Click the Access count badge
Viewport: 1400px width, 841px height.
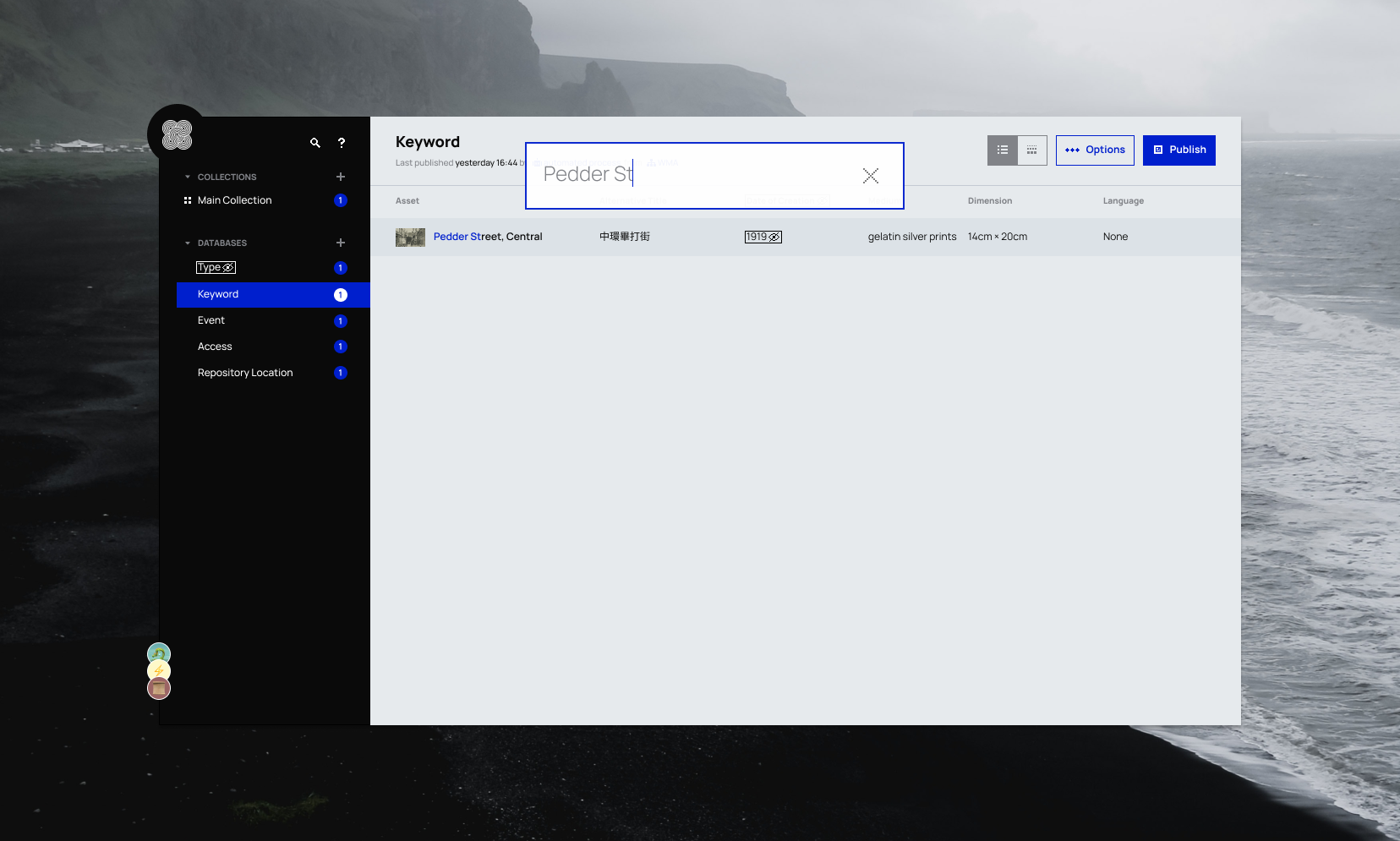pyautogui.click(x=341, y=347)
